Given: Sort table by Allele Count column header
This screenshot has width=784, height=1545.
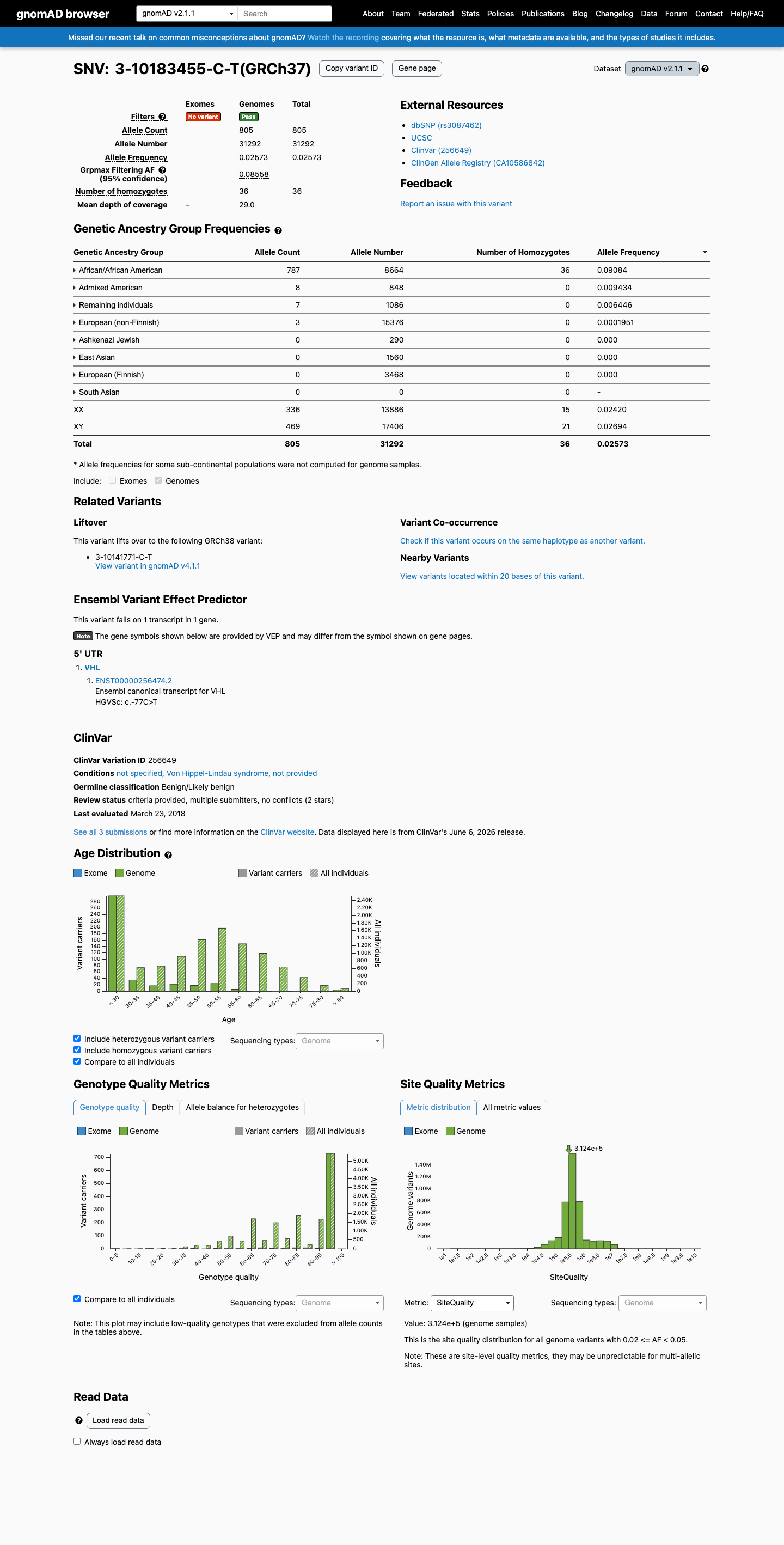Looking at the screenshot, I should (x=277, y=253).
